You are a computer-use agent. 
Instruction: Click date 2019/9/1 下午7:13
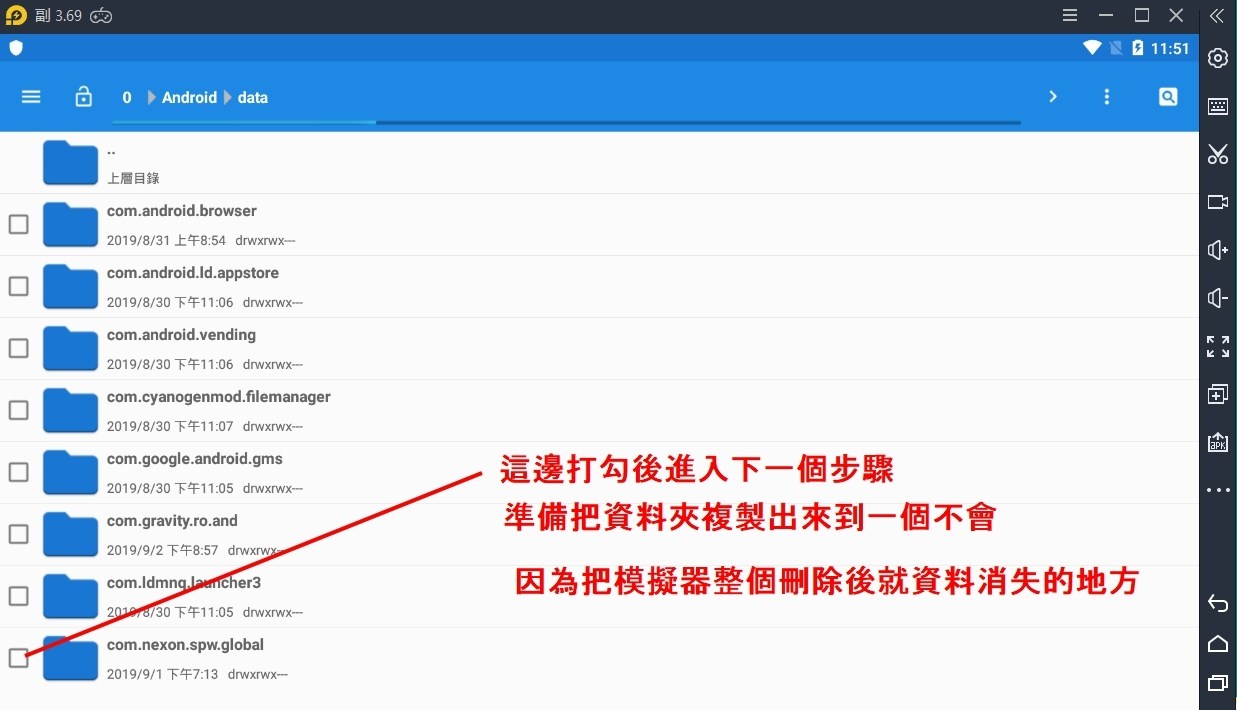(x=162, y=675)
